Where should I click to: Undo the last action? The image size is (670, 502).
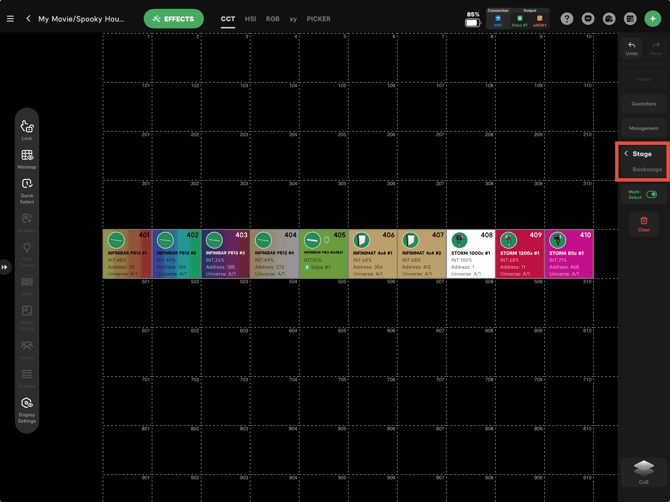(632, 48)
